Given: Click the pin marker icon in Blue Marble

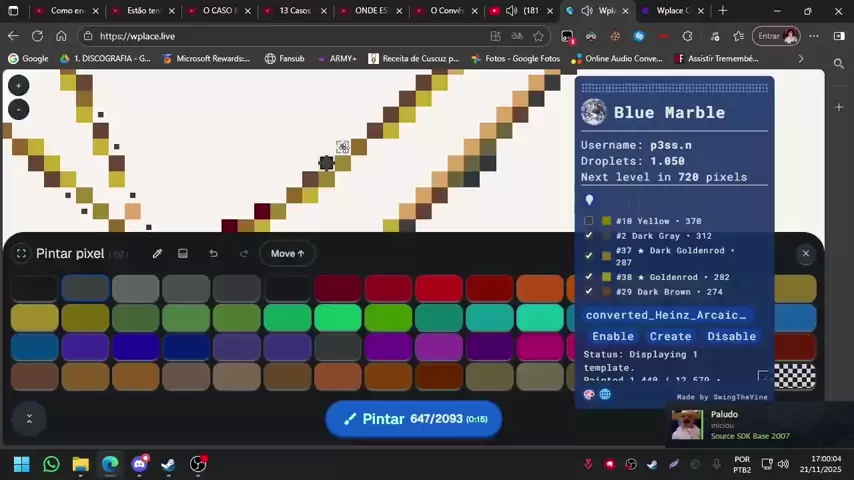Looking at the screenshot, I should click(589, 200).
